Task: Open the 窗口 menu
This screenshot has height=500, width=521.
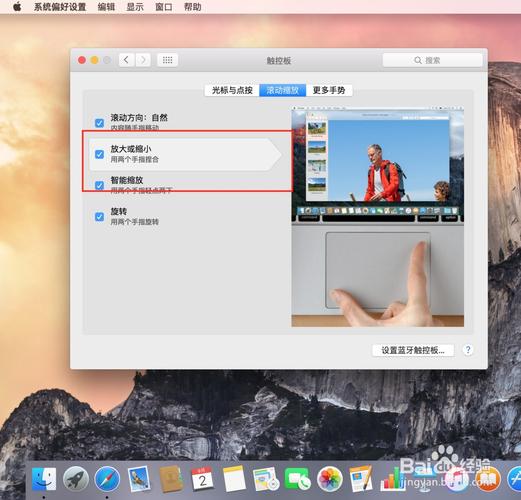Action: (164, 7)
